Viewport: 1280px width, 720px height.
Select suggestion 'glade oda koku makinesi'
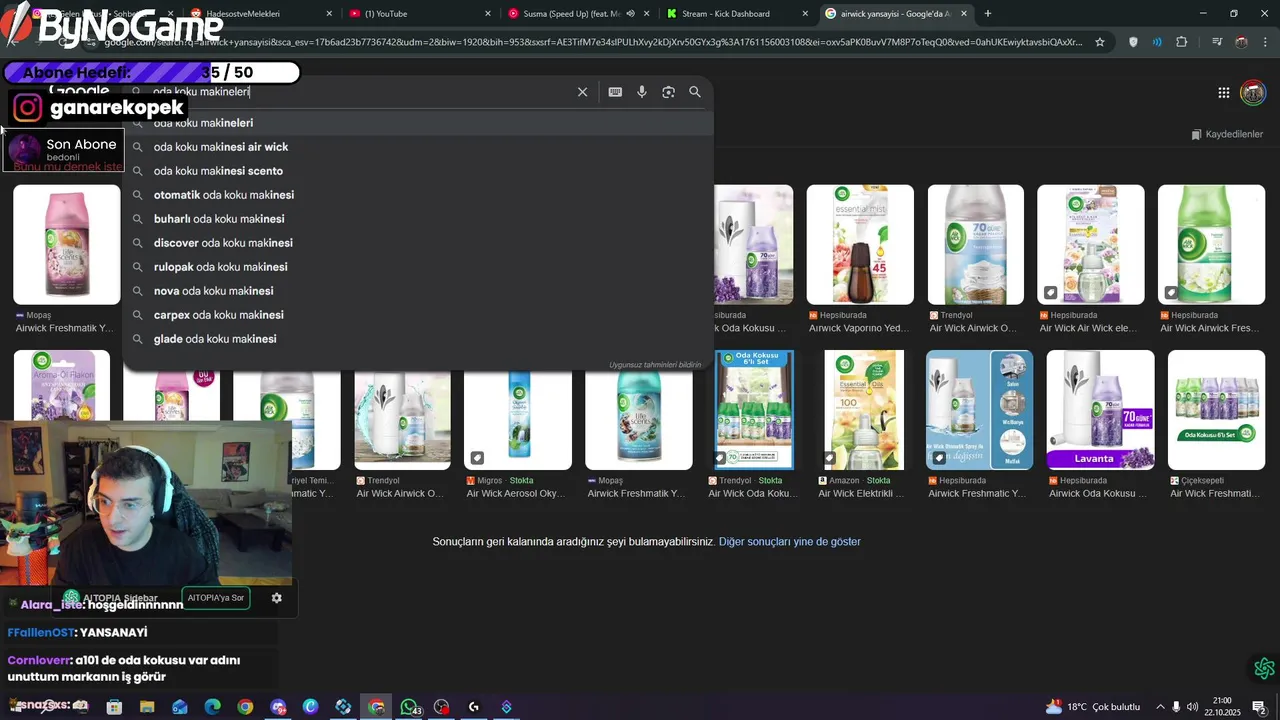(x=418, y=339)
